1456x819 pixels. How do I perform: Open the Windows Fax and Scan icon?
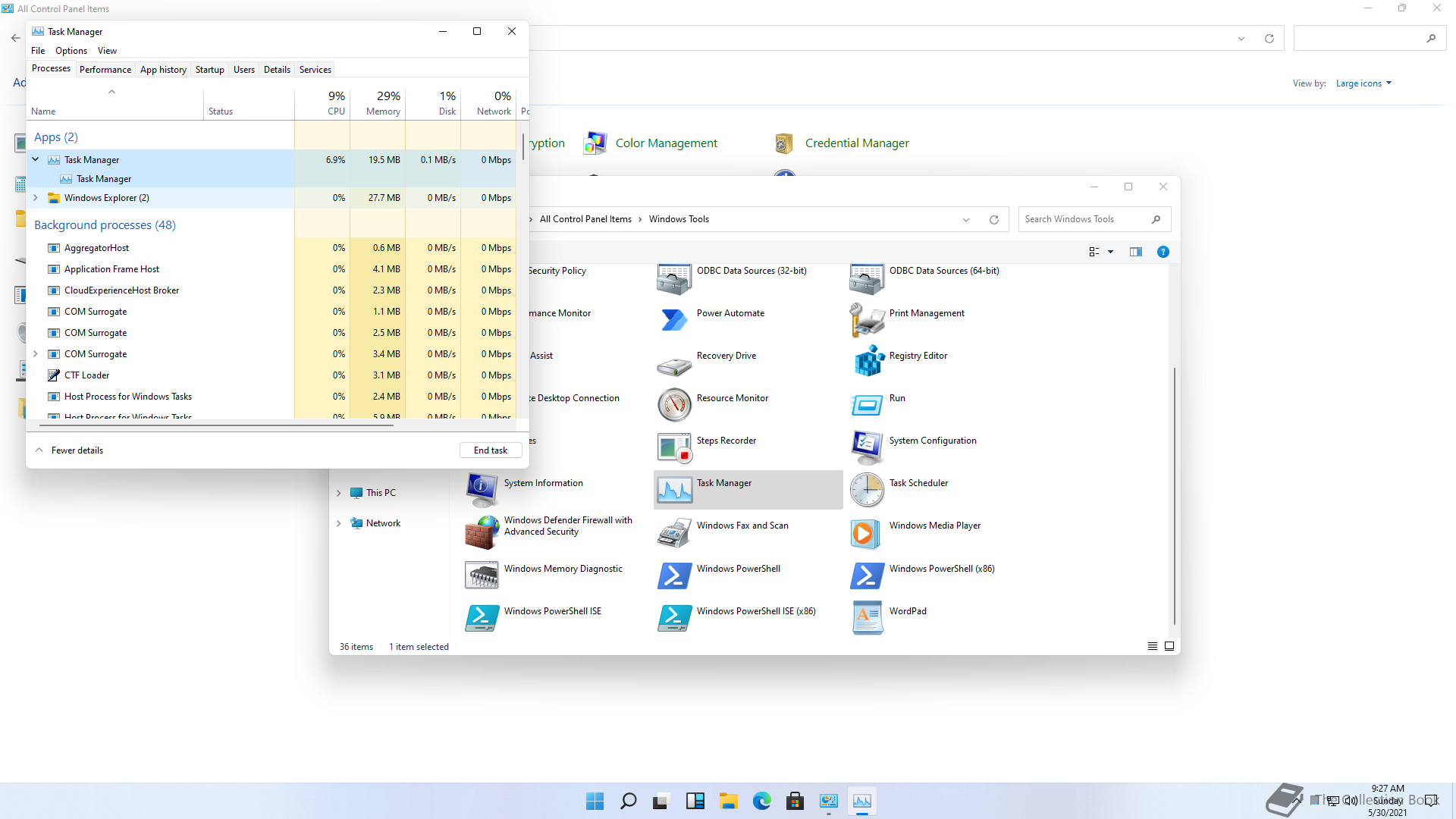click(674, 532)
